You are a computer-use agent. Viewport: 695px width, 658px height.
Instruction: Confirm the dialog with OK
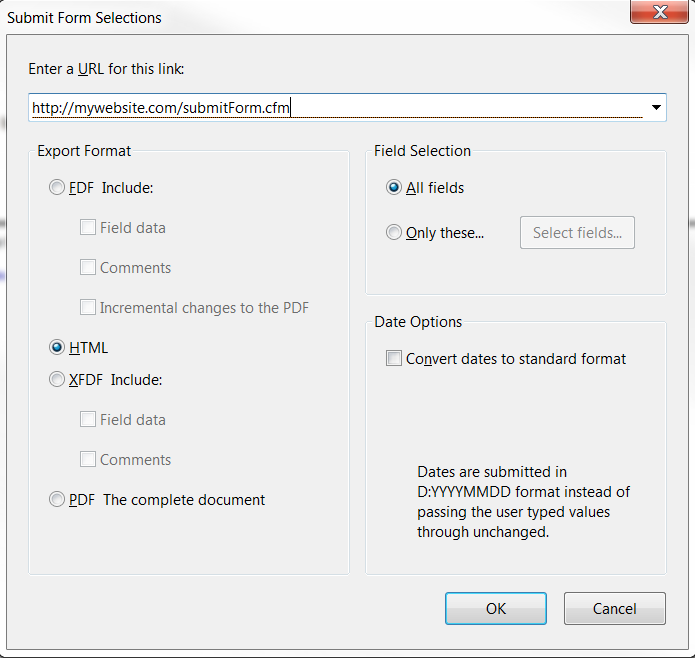[496, 608]
